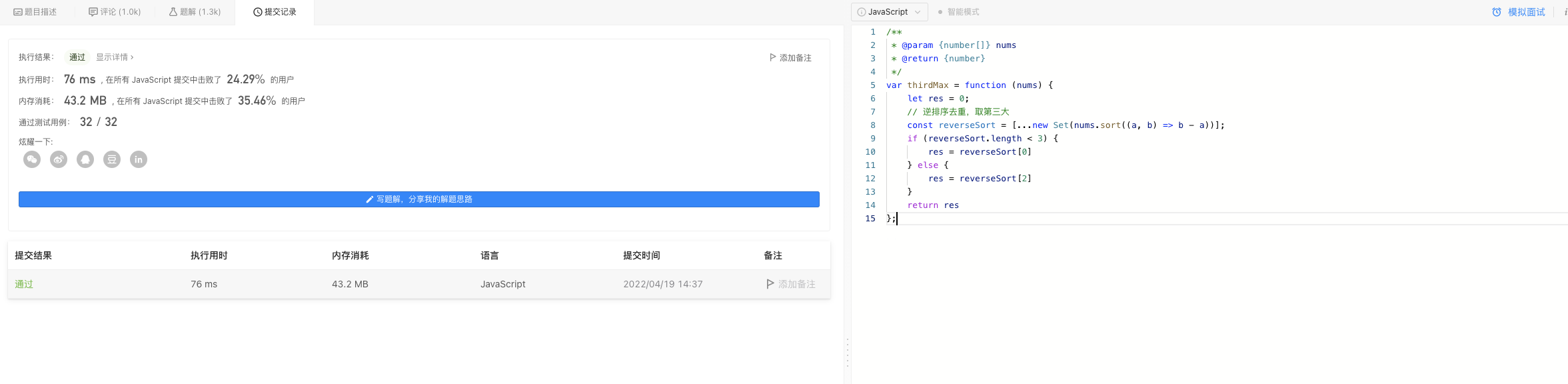Toggle 智能模式 in the editor bar

point(958,12)
